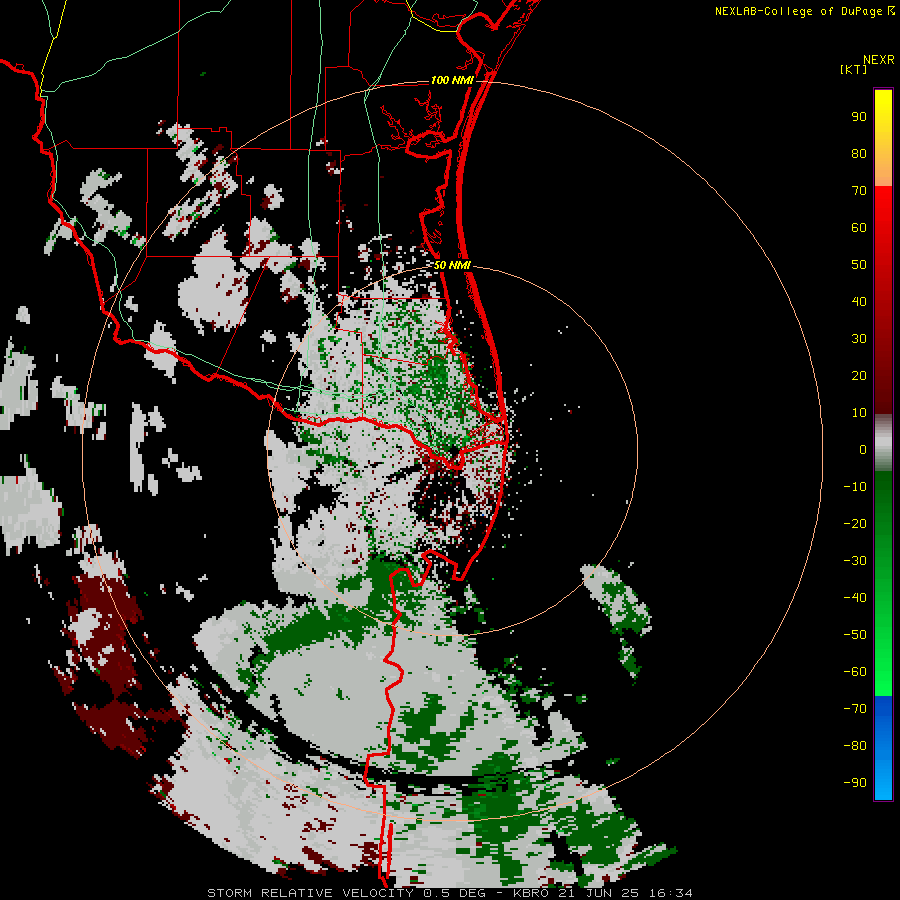
Task: Click the 50 value on velocity scale
Action: tap(859, 265)
